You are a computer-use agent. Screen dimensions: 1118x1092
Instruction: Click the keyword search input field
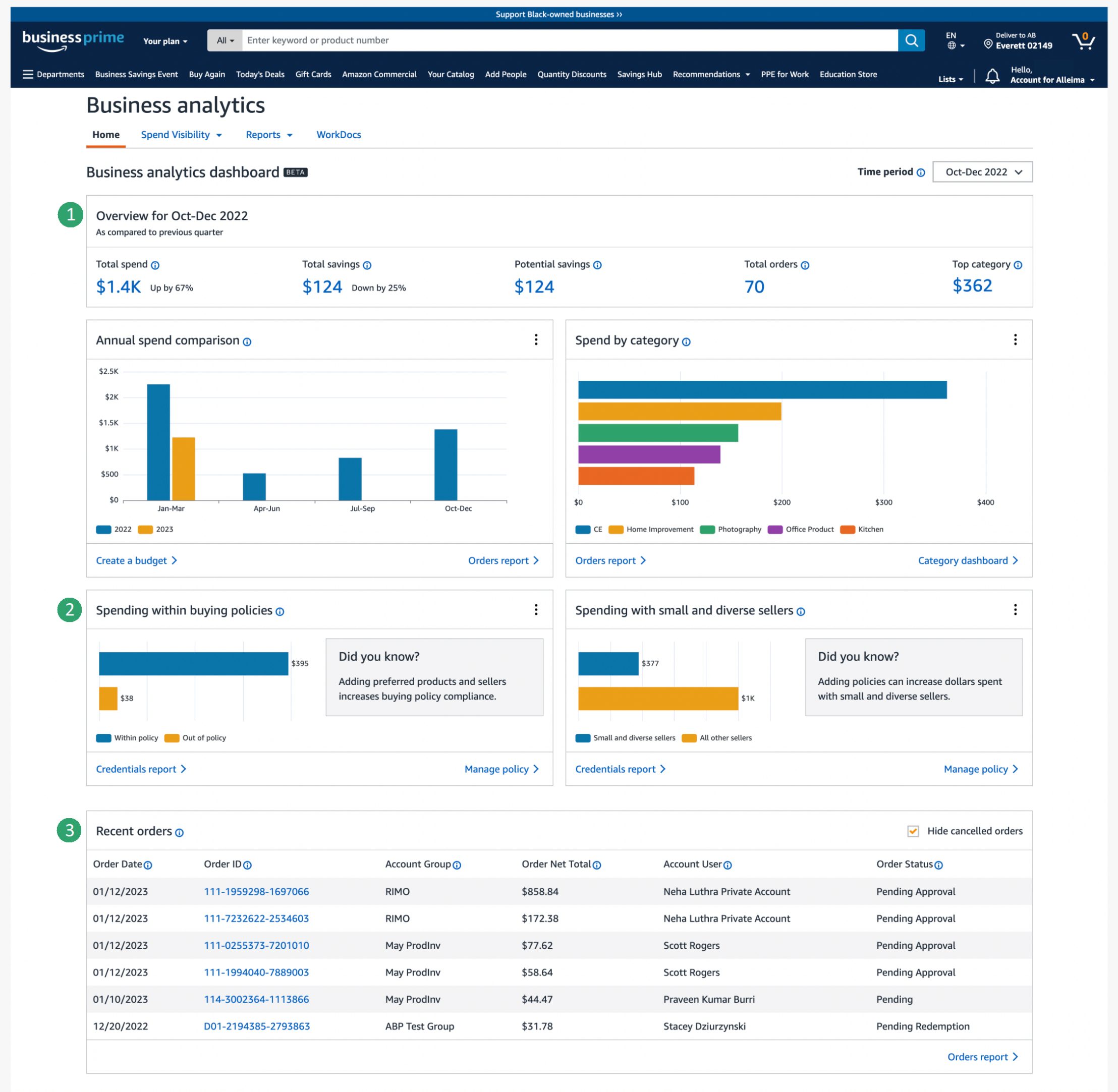click(570, 40)
